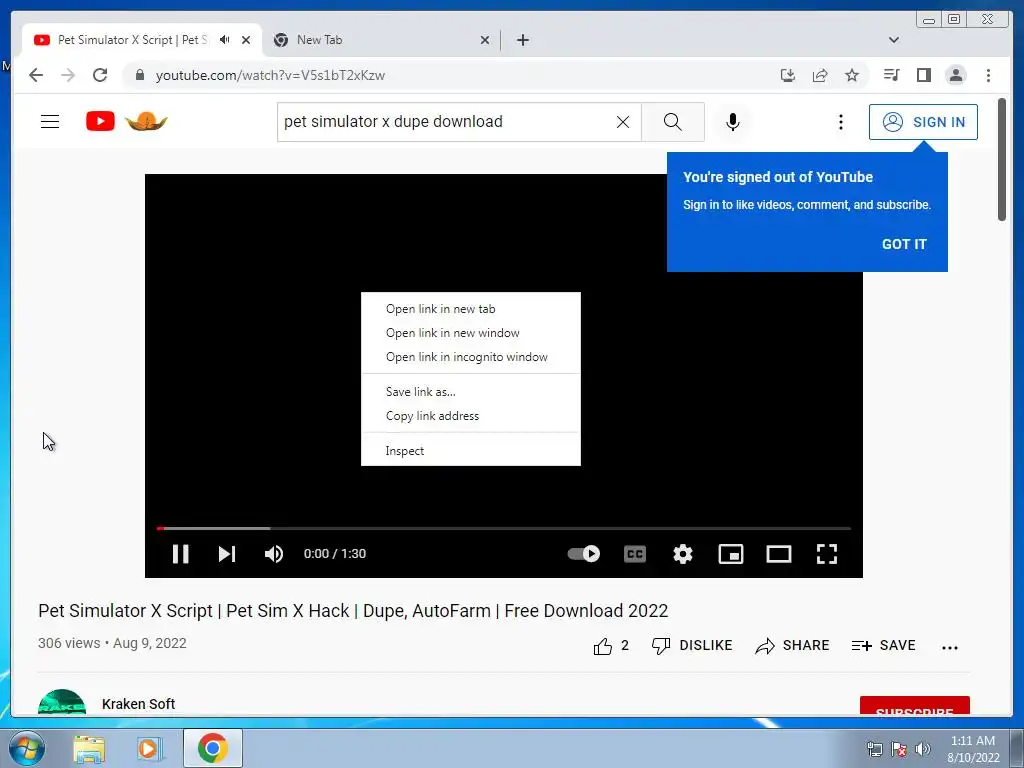Close the Pet Simulator X tab
Screen dimensions: 1024x768
click(x=246, y=40)
